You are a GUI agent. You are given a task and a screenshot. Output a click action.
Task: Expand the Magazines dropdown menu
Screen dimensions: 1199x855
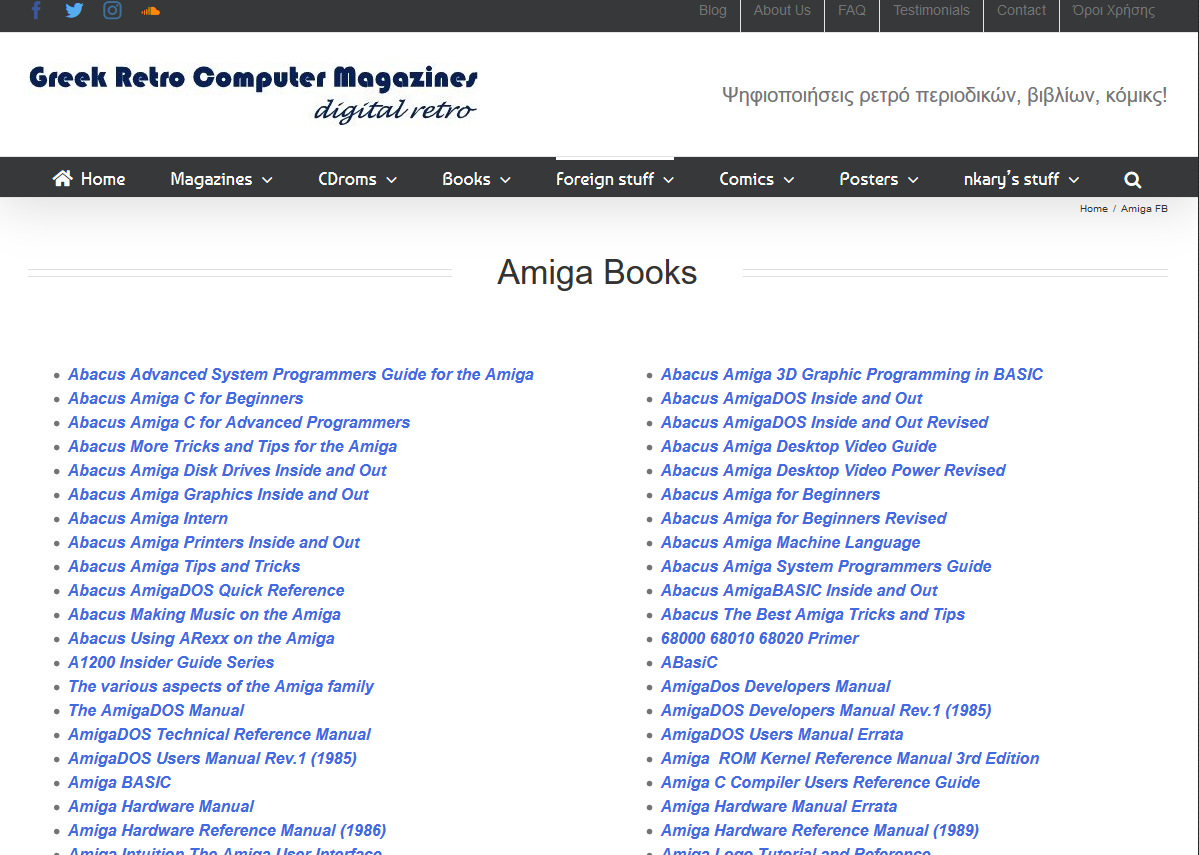click(221, 180)
